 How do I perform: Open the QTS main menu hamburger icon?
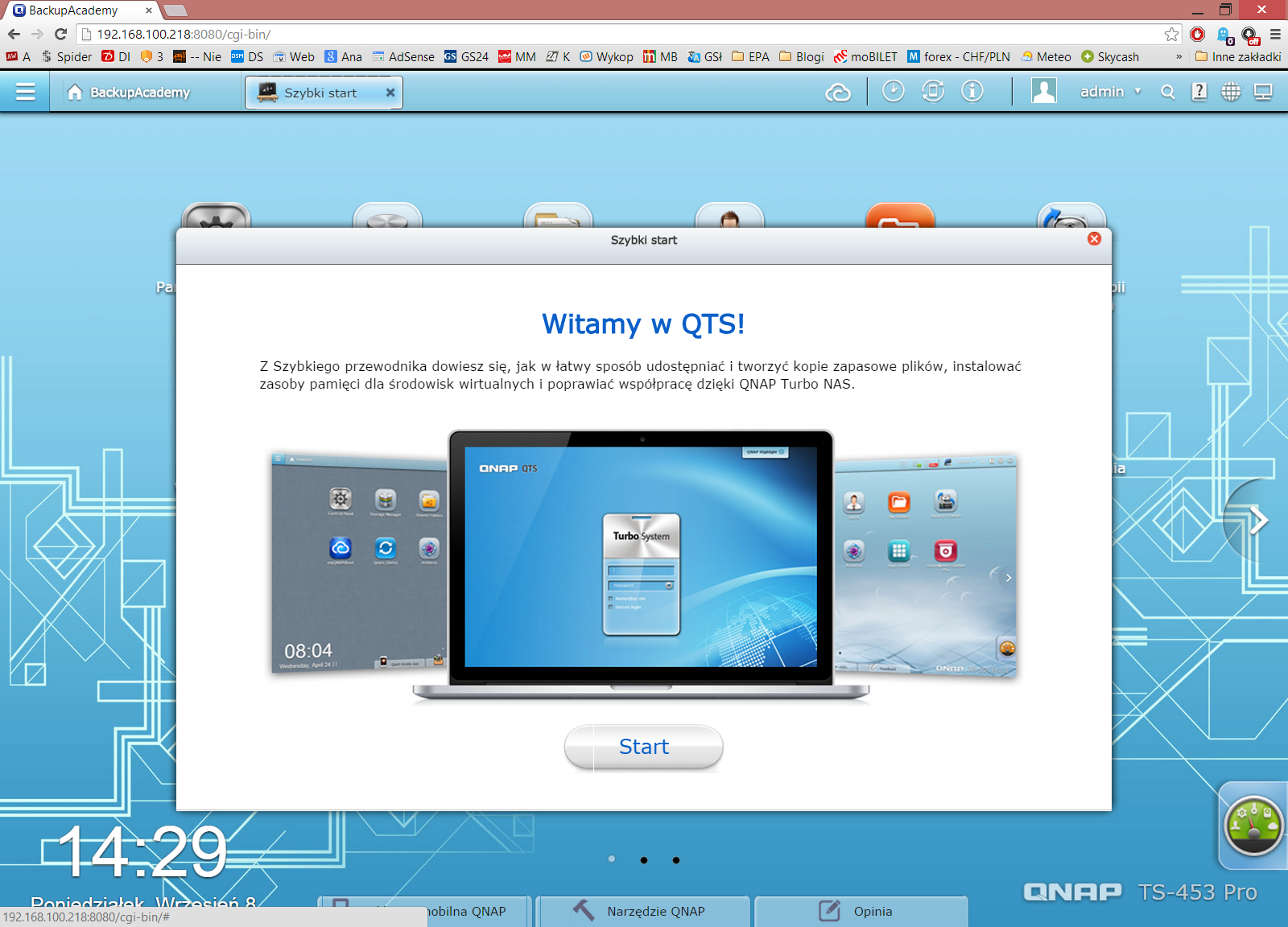point(25,92)
